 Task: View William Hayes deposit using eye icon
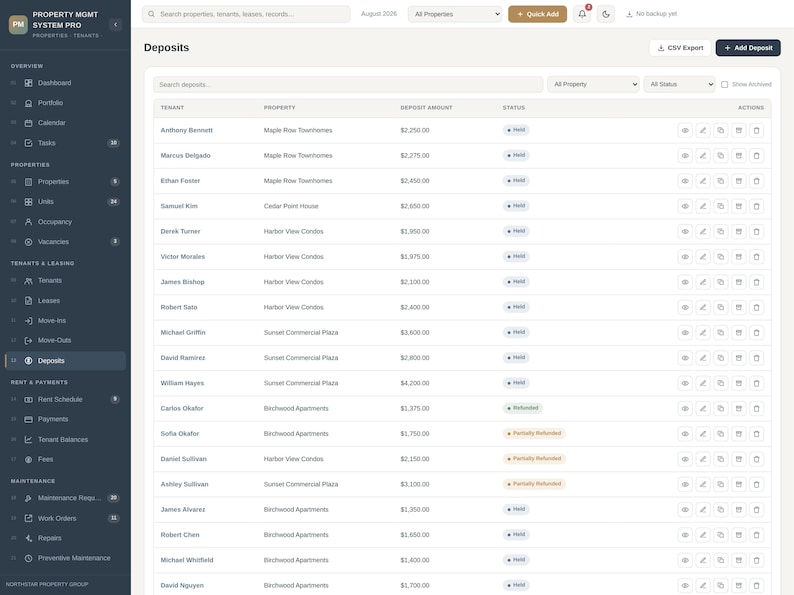(x=685, y=383)
